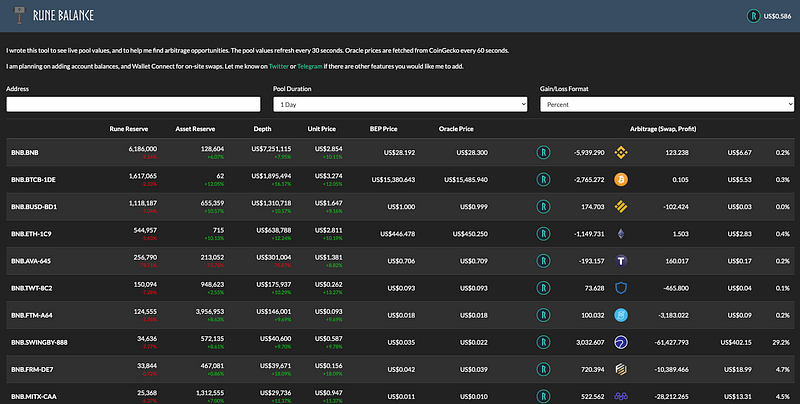Click the Ethereum icon in BNB.ETH-1C9 row
Screen dimensions: 800x404
point(621,234)
